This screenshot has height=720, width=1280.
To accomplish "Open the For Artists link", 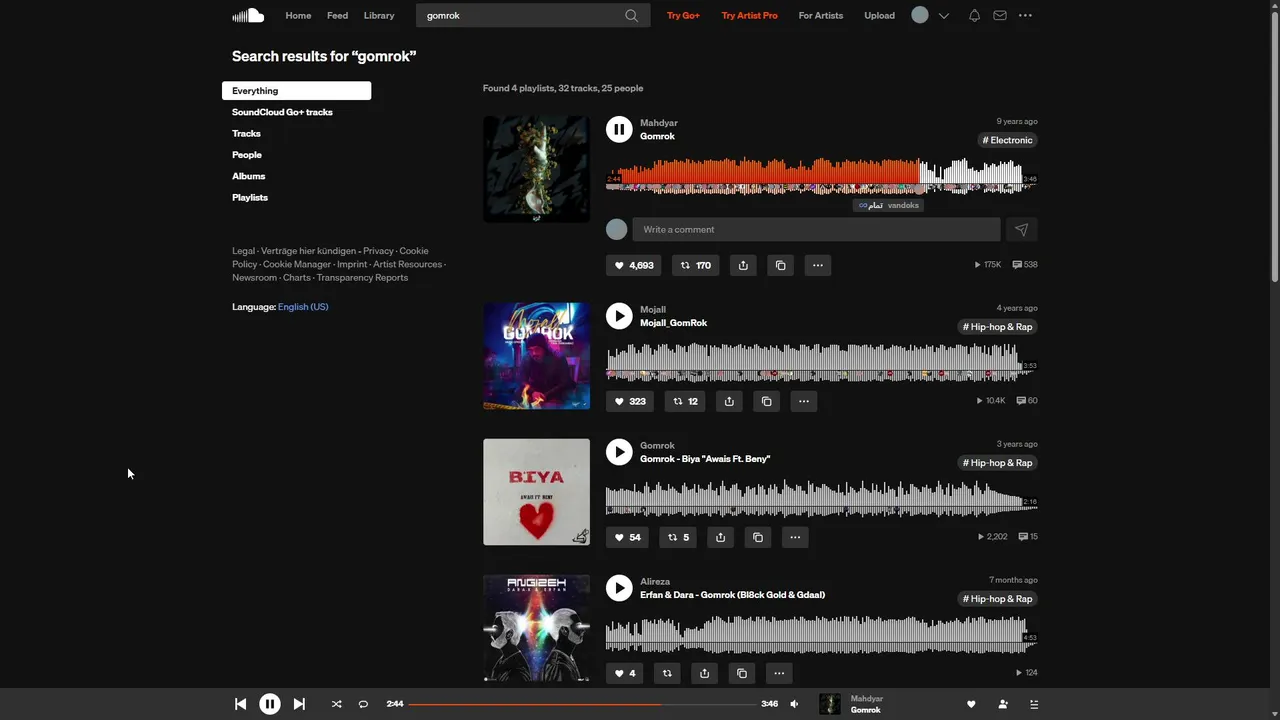I will point(821,15).
